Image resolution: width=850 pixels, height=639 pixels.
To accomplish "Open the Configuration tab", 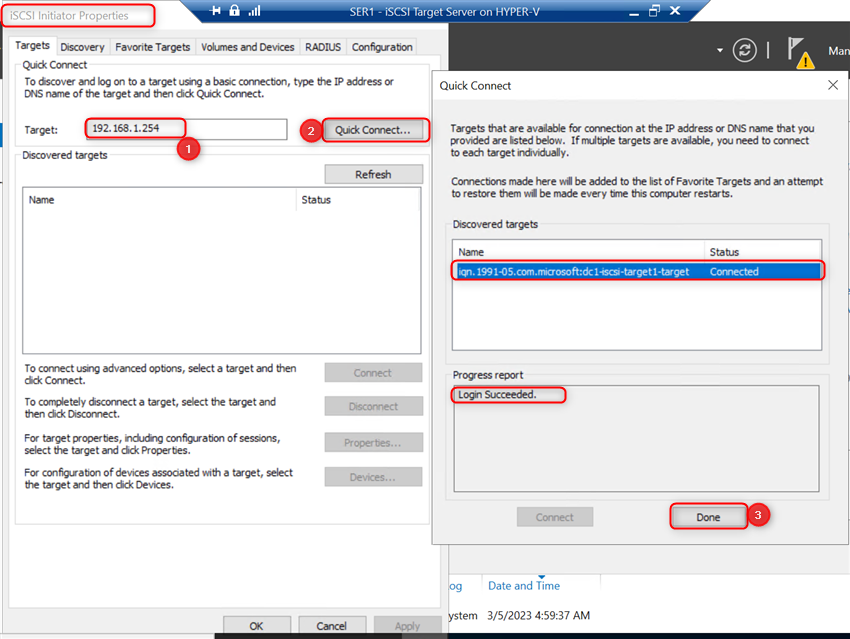I will click(384, 46).
